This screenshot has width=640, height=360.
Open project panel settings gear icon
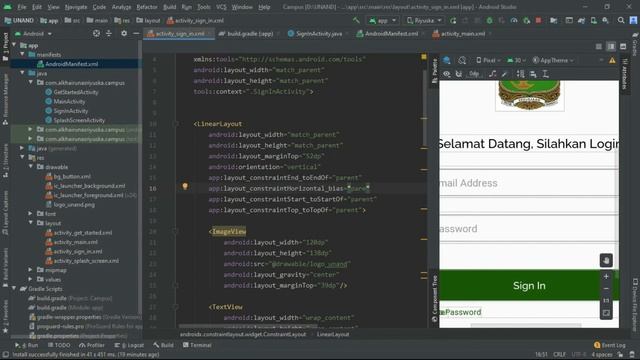click(124, 33)
